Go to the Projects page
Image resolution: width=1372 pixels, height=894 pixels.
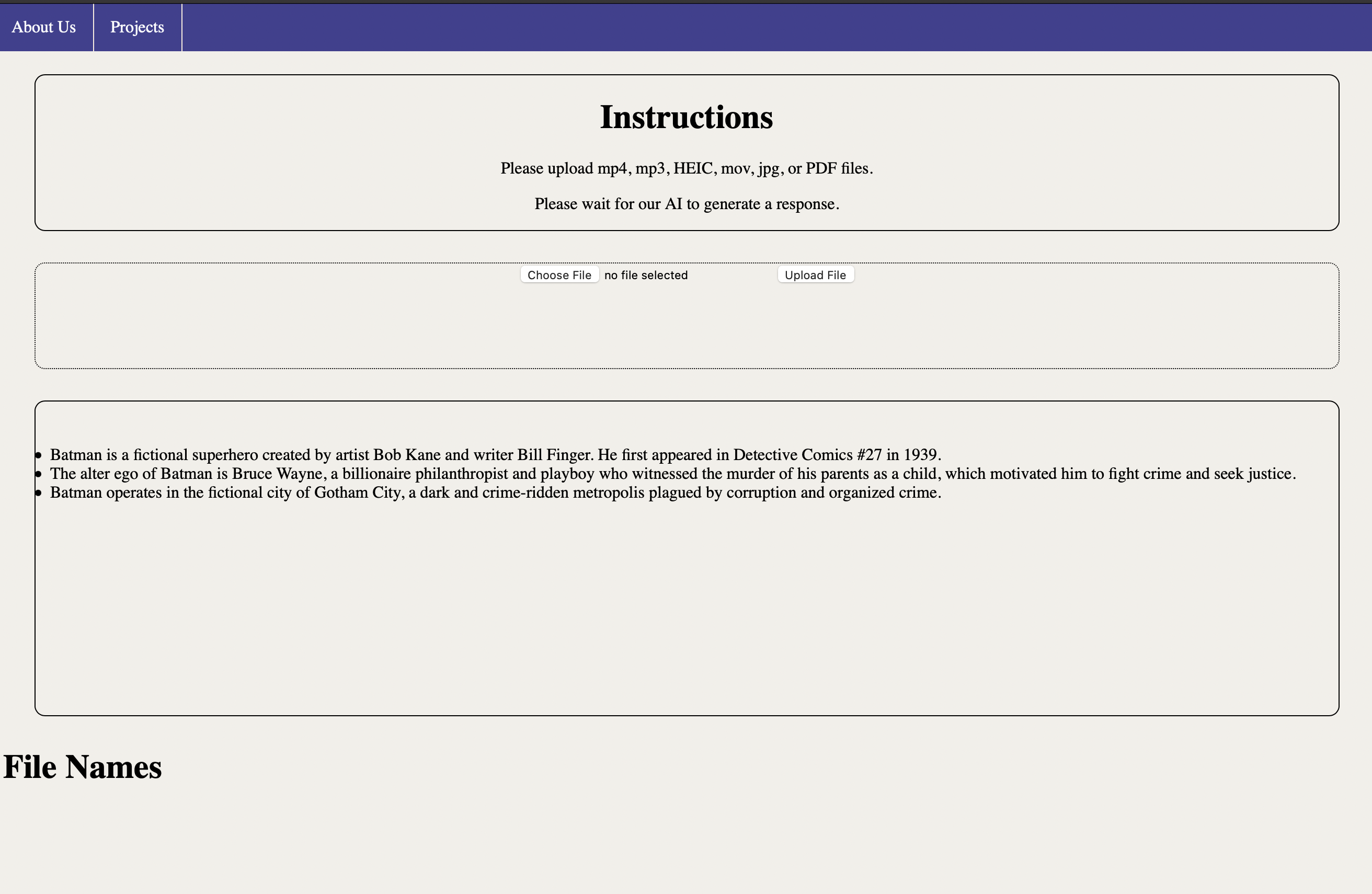(x=137, y=27)
